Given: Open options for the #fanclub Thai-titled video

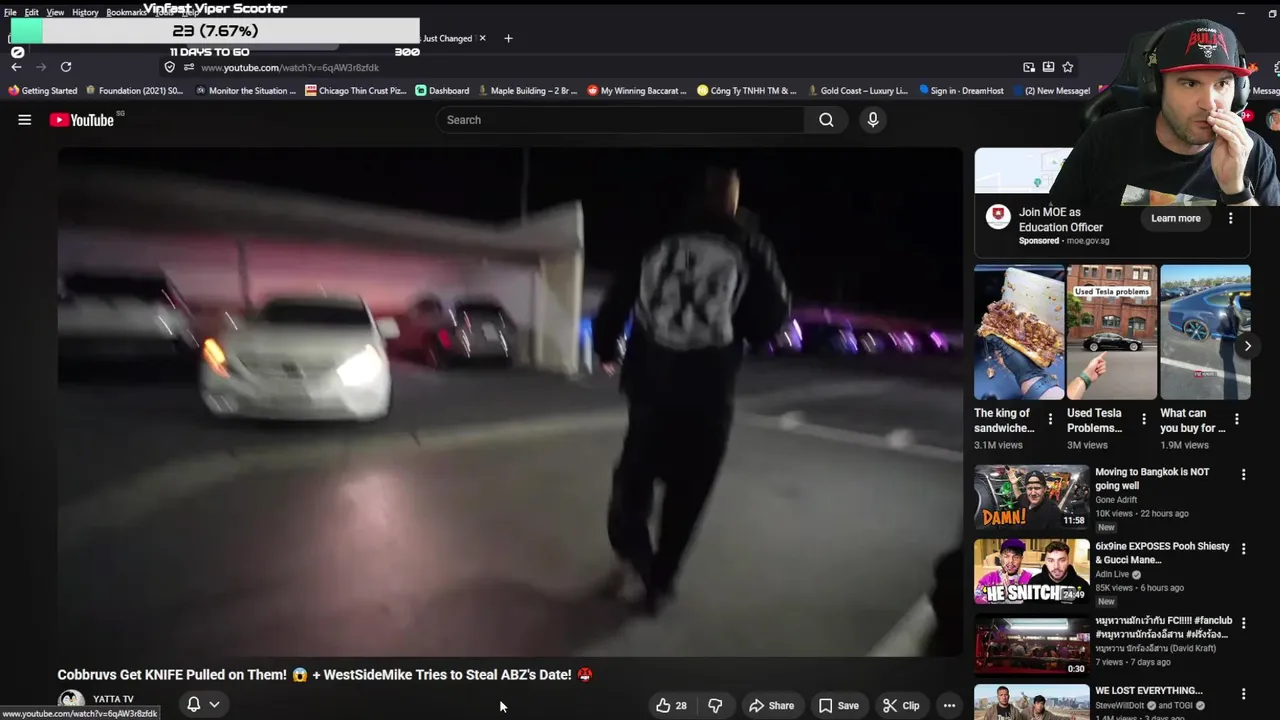Looking at the screenshot, I should pos(1244,623).
